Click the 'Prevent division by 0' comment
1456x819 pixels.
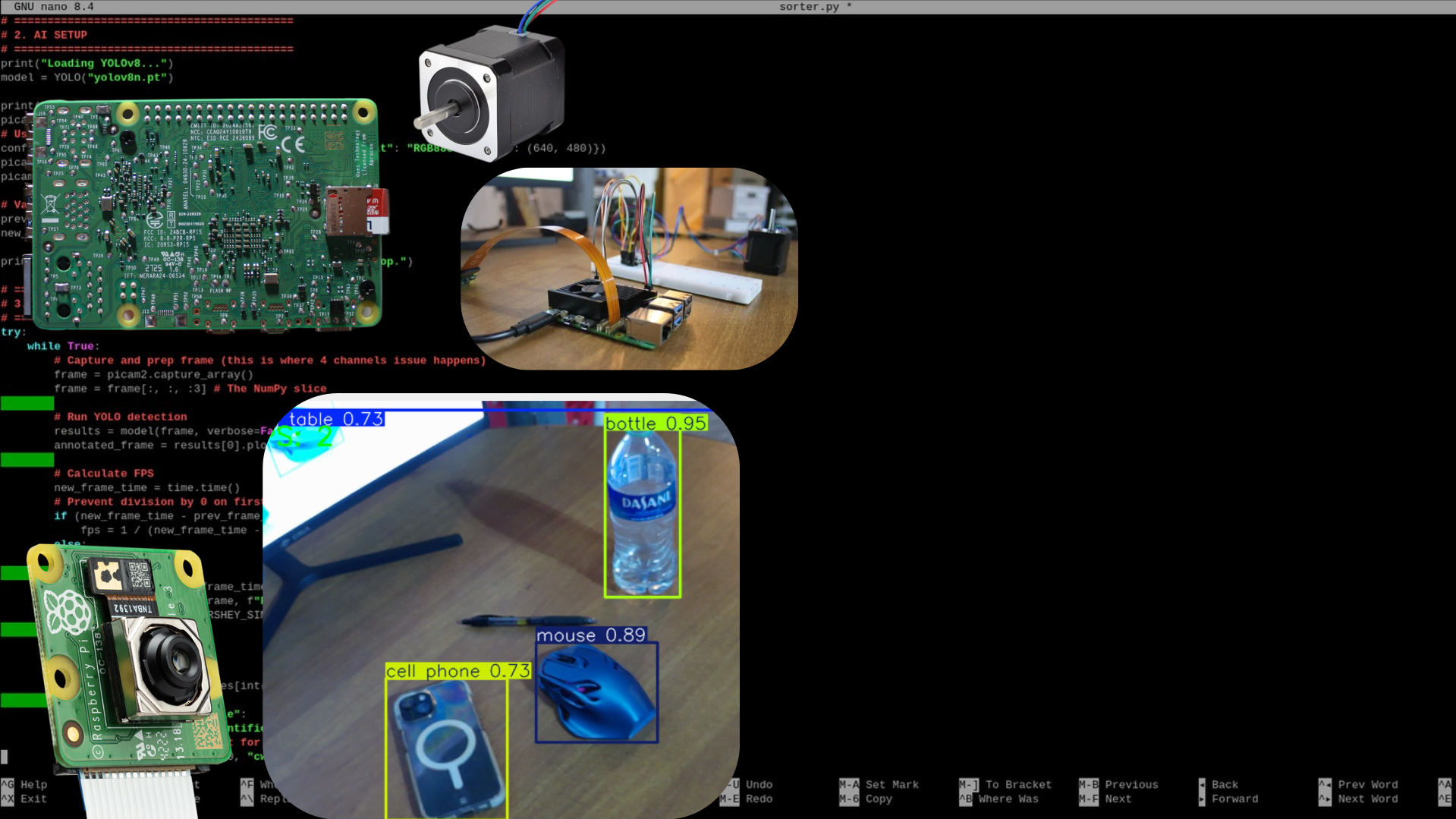click(158, 502)
